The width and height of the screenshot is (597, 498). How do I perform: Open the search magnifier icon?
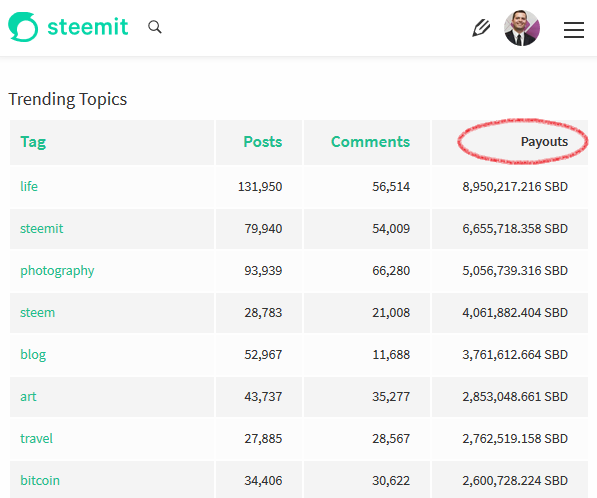(x=155, y=27)
